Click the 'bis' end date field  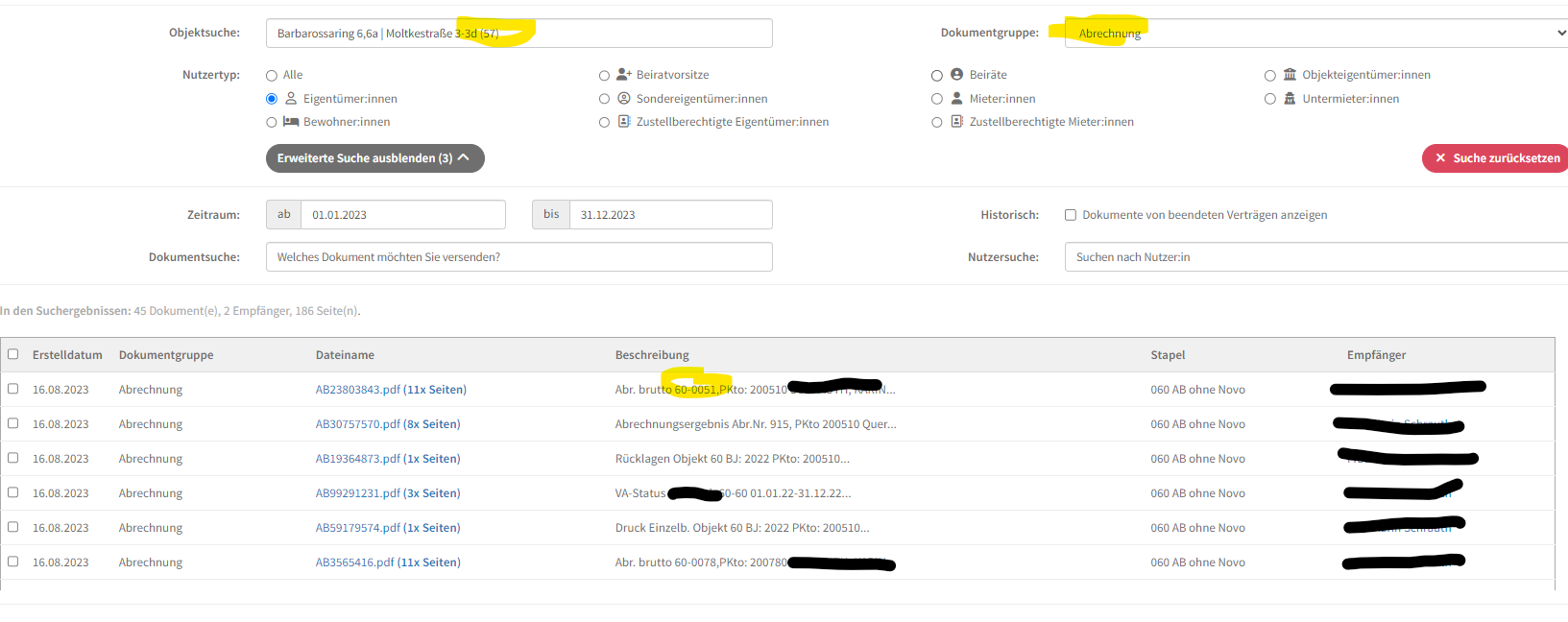pos(669,215)
